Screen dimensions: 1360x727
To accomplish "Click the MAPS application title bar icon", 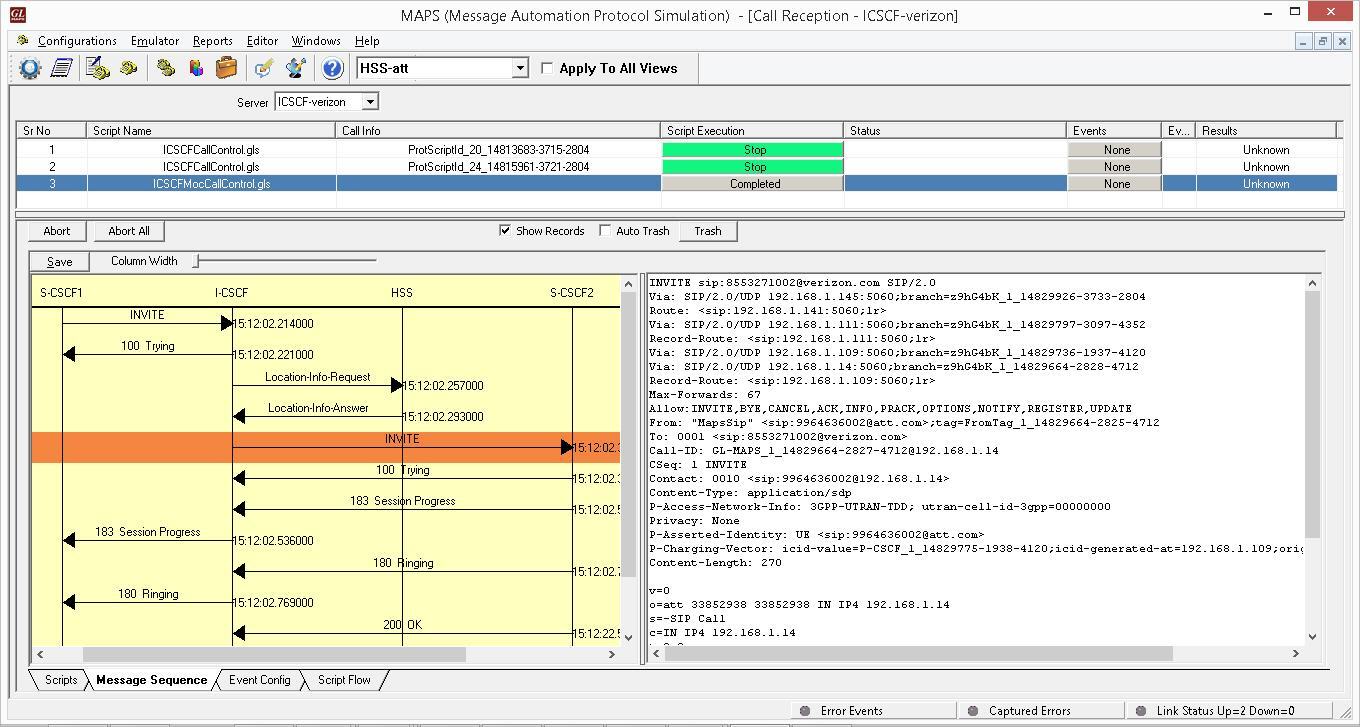I will tap(17, 14).
